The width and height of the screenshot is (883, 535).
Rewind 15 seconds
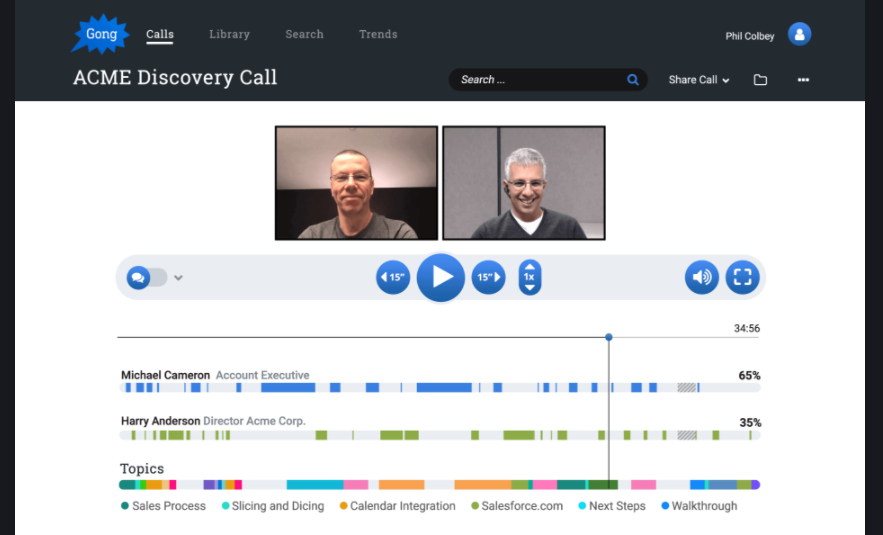coord(393,277)
